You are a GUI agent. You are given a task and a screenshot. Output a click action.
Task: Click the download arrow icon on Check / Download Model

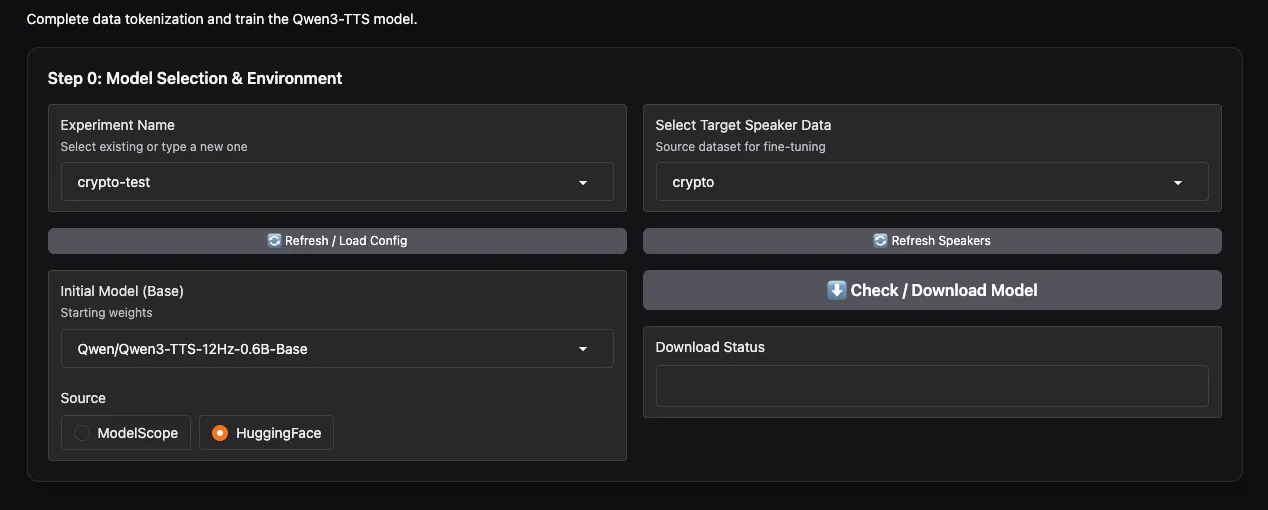tap(837, 290)
